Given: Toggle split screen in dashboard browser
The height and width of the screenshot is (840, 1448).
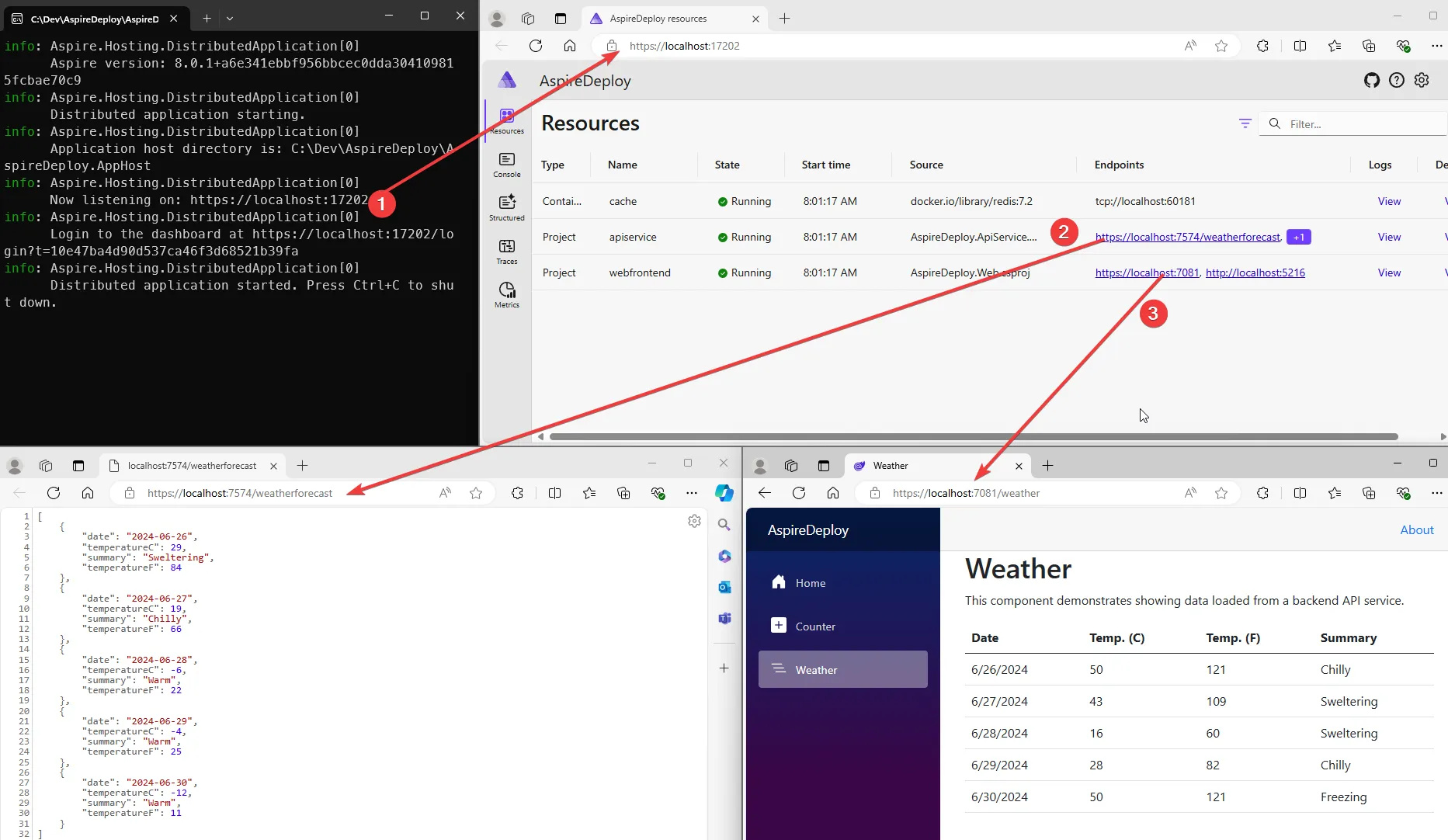Looking at the screenshot, I should click(1300, 46).
